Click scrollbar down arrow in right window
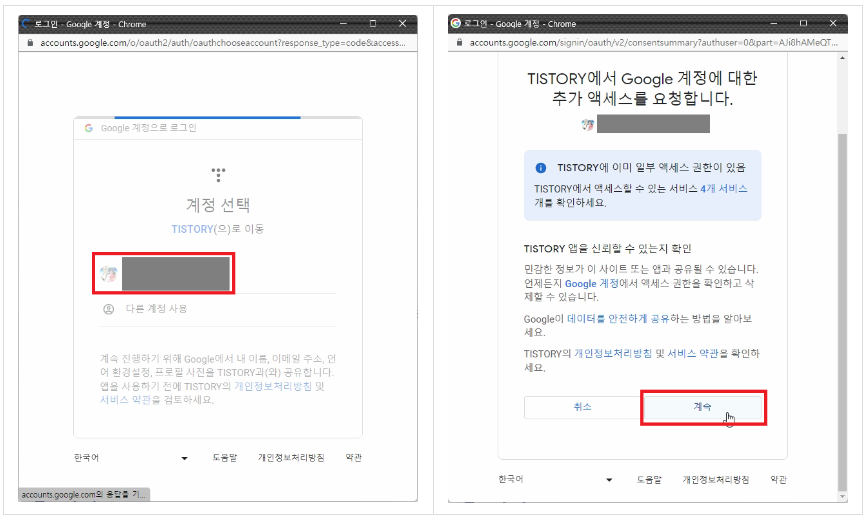The height and width of the screenshot is (519, 866). pos(842,497)
